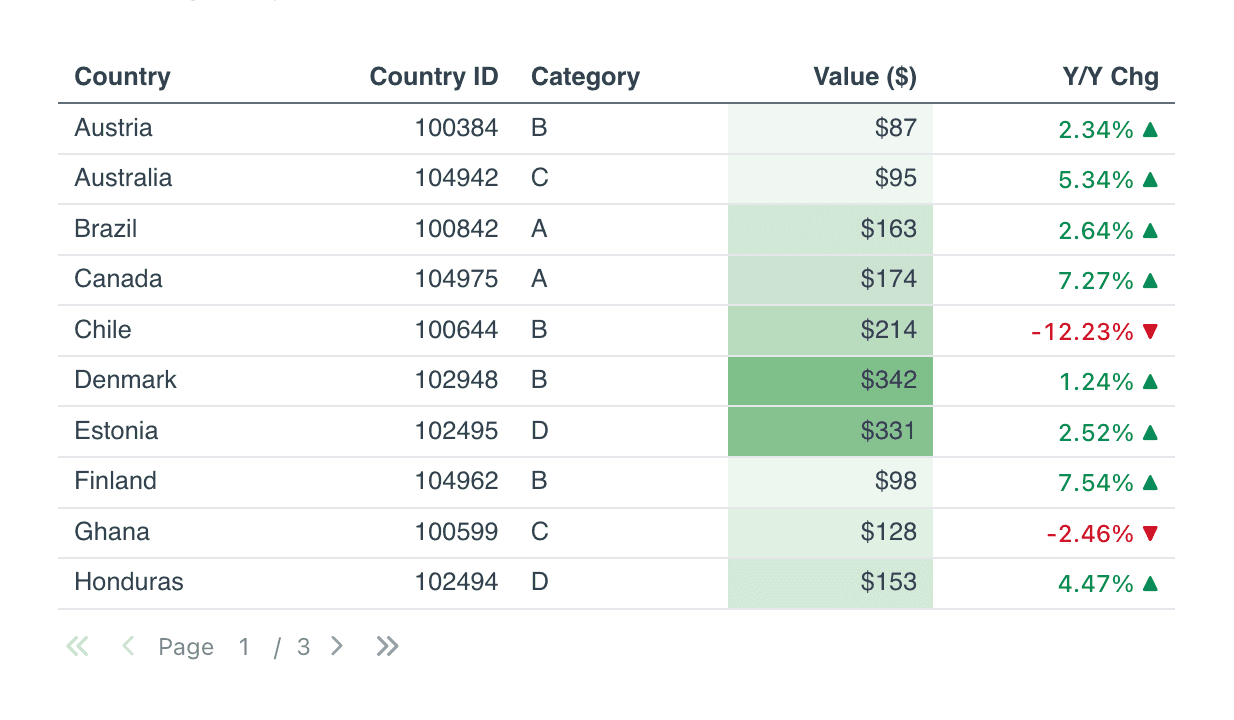Click the current page number field
This screenshot has height=720, width=1234.
click(244, 647)
